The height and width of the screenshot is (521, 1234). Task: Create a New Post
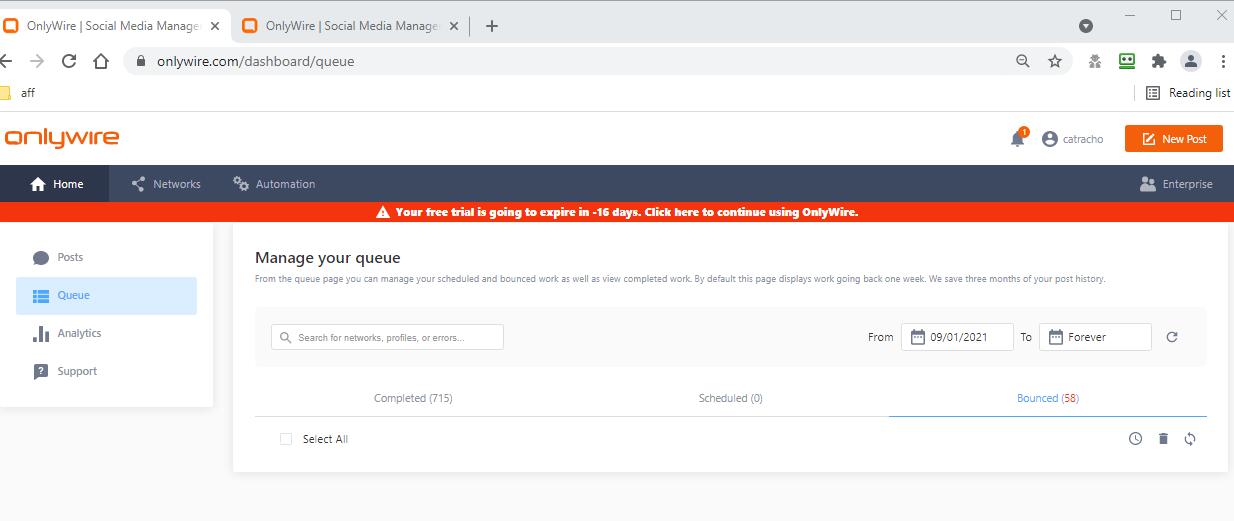click(x=1173, y=139)
